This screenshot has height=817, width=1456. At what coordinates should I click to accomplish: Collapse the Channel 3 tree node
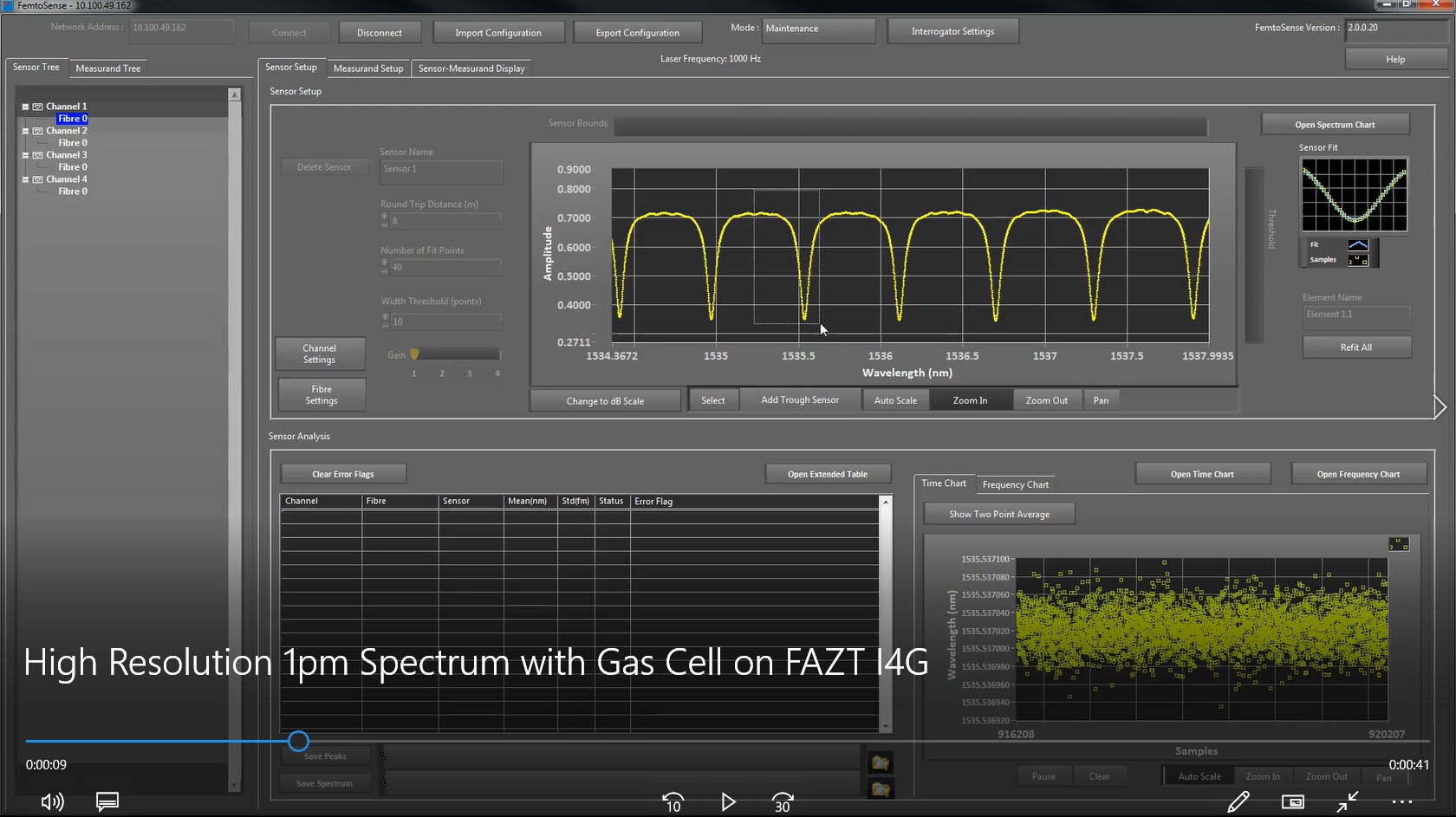pos(26,155)
